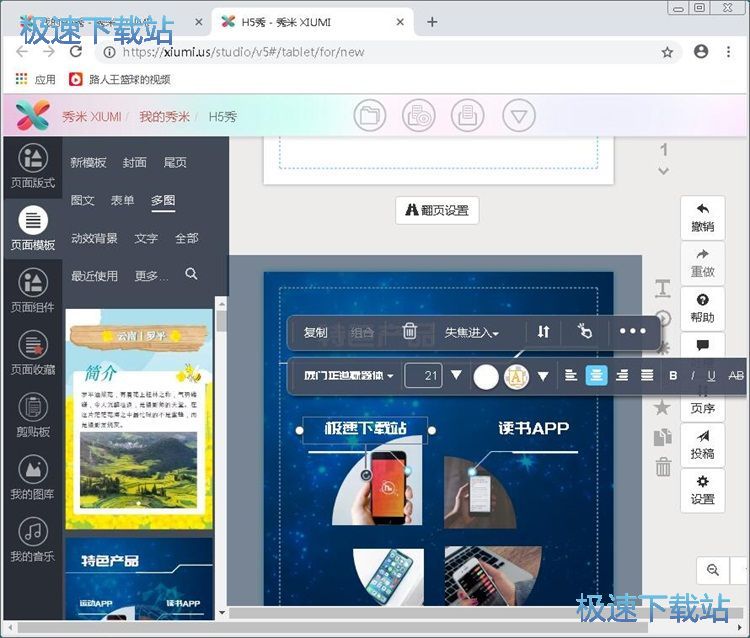This screenshot has width=750, height=638.
Task: Click the template search magnifier icon
Action: point(191,274)
